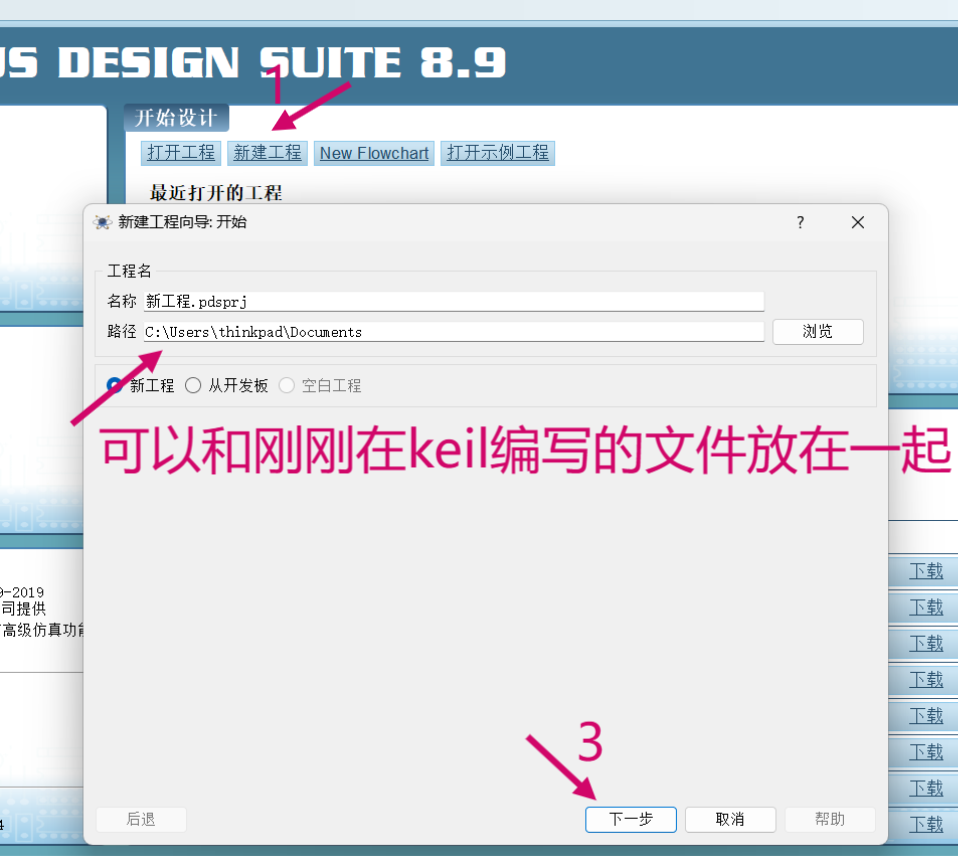
Task: Open the 打开工程 link
Action: click(x=181, y=153)
